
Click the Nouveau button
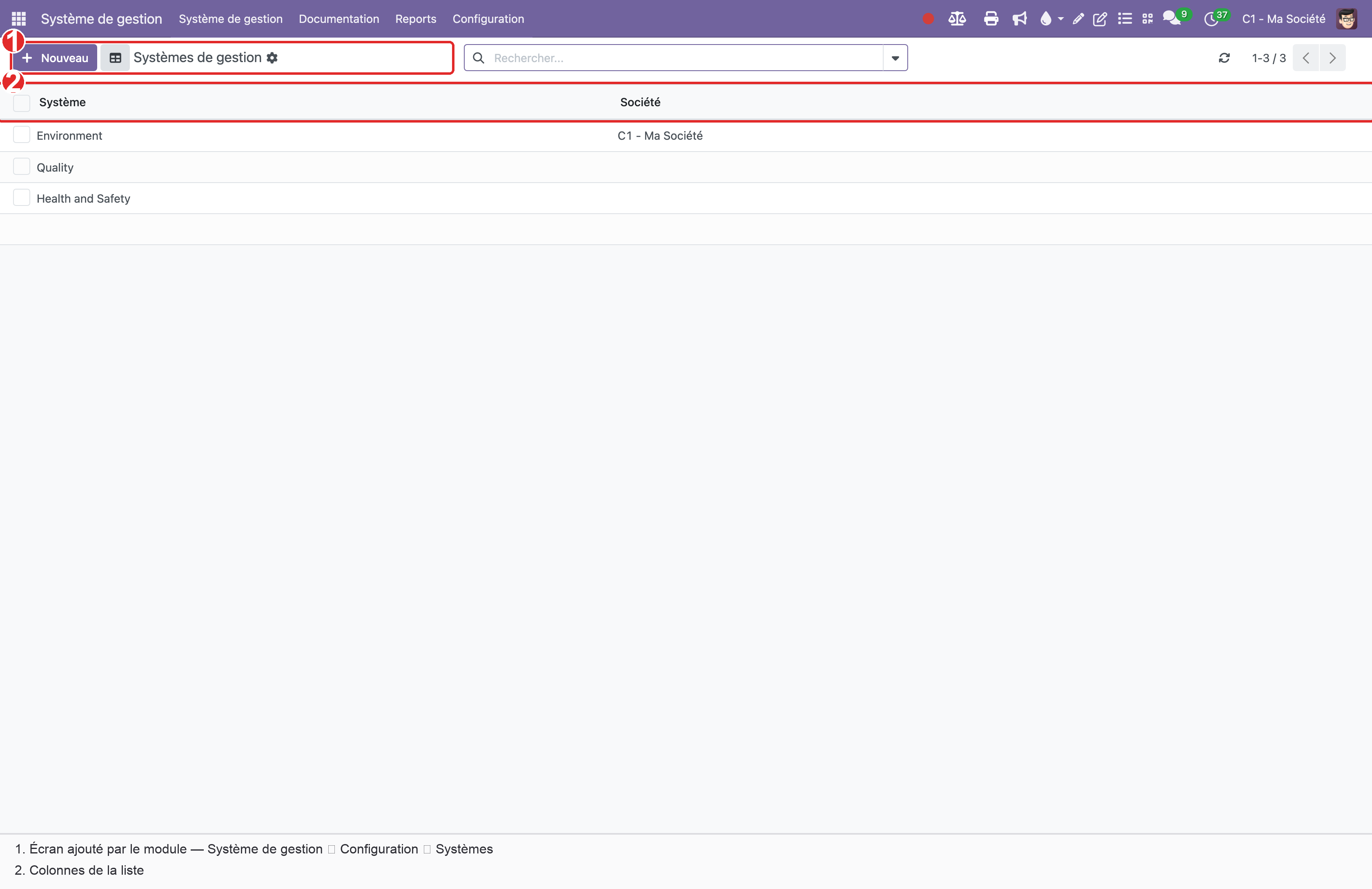pyautogui.click(x=55, y=58)
